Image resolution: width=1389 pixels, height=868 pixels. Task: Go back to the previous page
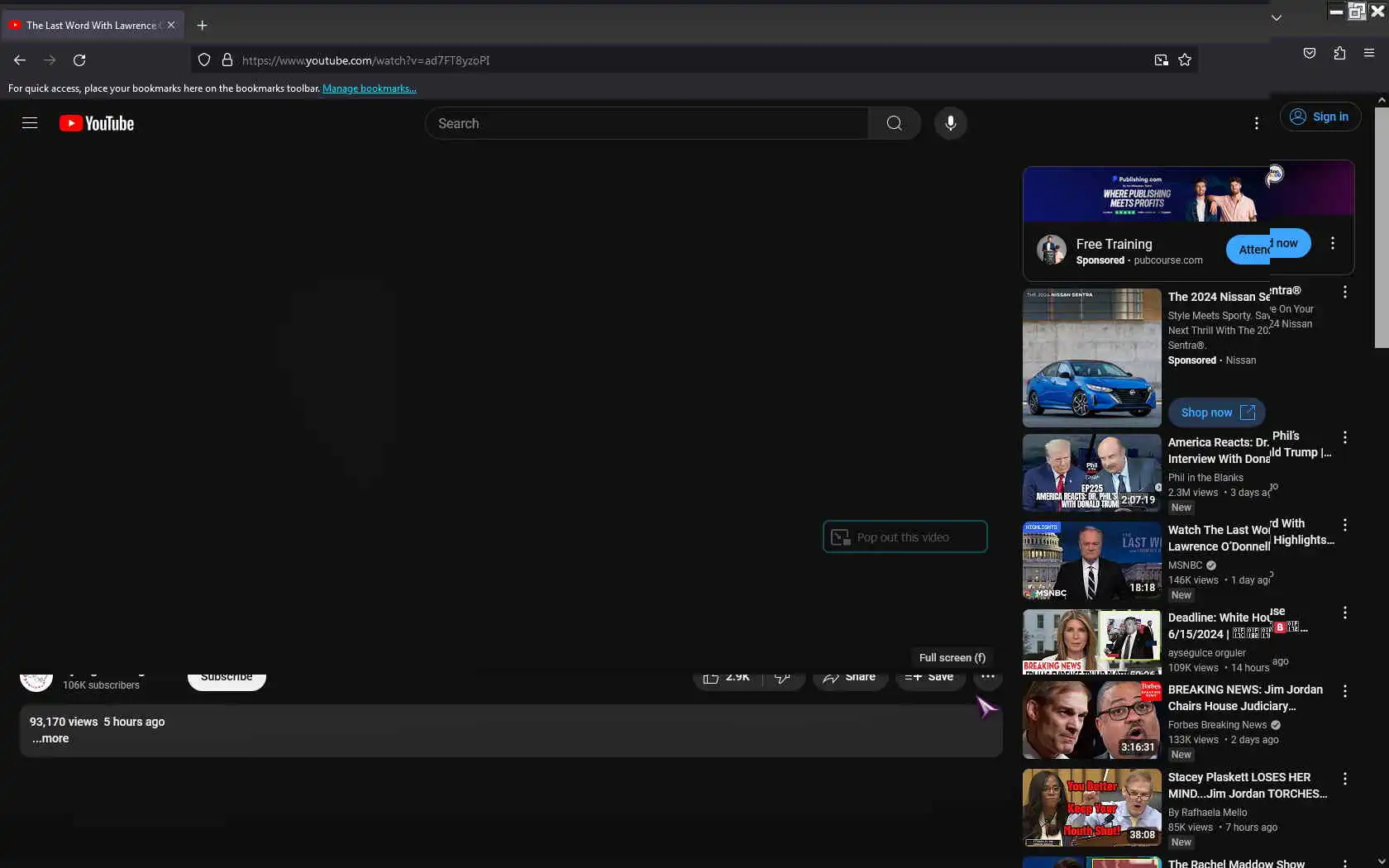(20, 60)
